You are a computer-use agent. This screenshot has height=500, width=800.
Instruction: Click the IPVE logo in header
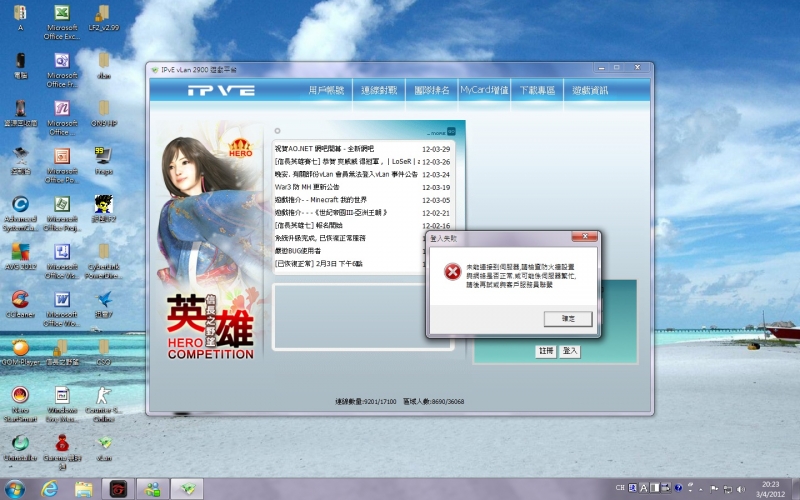221,90
